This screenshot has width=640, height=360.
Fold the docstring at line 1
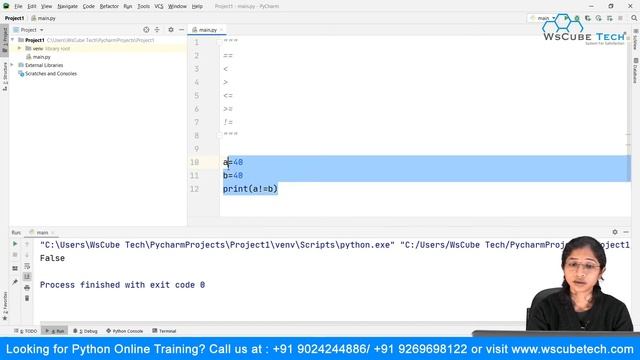[x=219, y=42]
